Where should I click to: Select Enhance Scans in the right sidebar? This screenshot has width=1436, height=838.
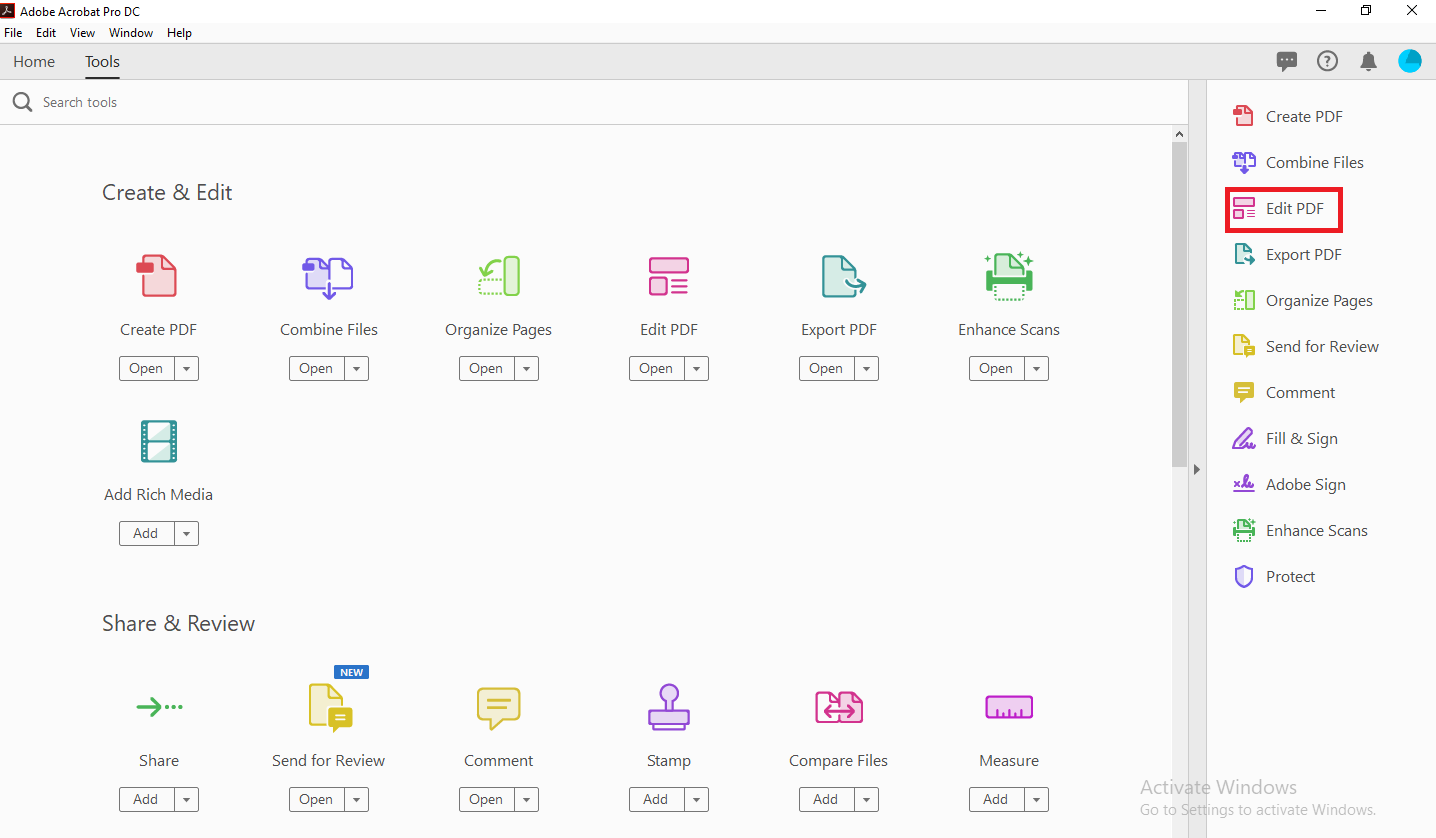click(x=1300, y=530)
